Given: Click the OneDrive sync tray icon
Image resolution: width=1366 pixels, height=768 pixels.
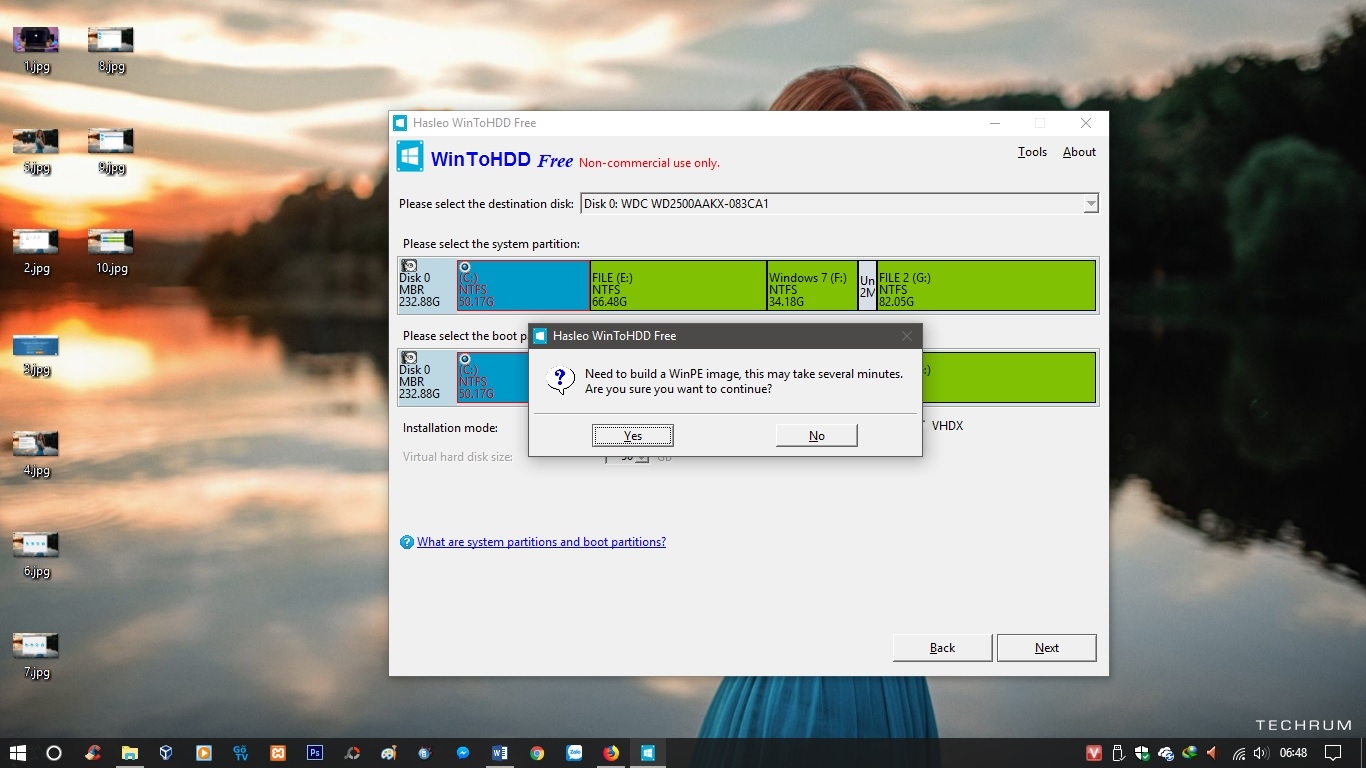Looking at the screenshot, I should pyautogui.click(x=1166, y=753).
